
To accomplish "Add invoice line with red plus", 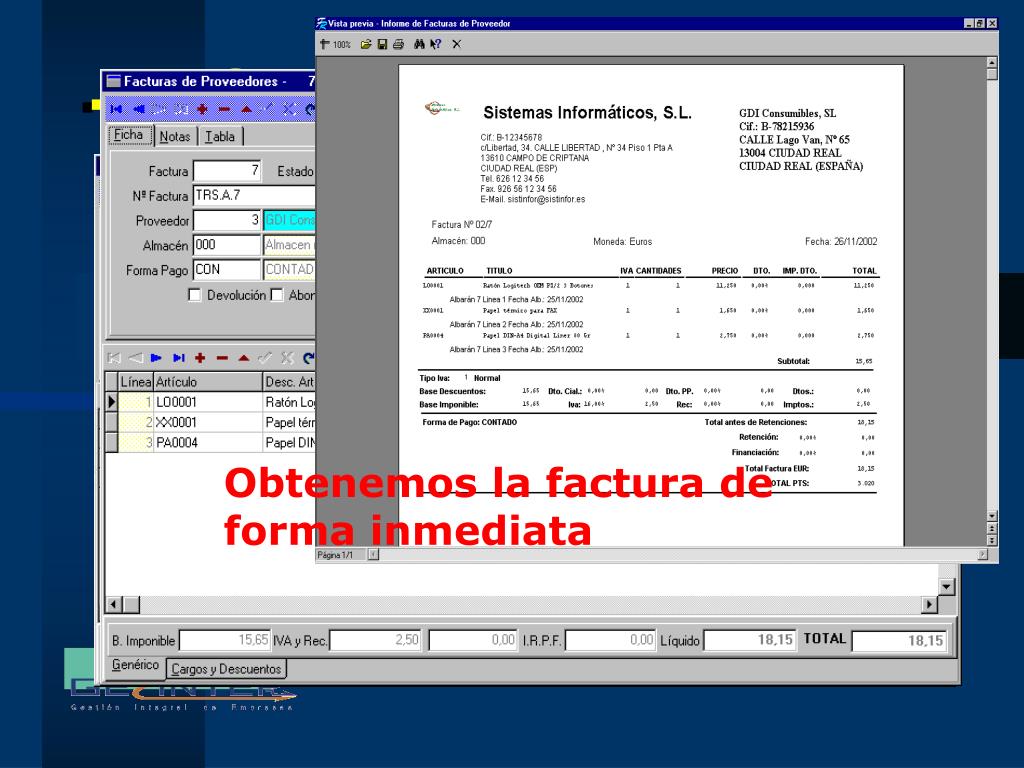I will (200, 358).
